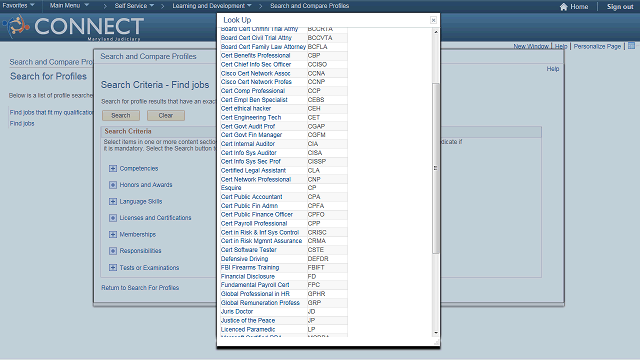
Task: Click the Clear button
Action: pyautogui.click(x=166, y=116)
